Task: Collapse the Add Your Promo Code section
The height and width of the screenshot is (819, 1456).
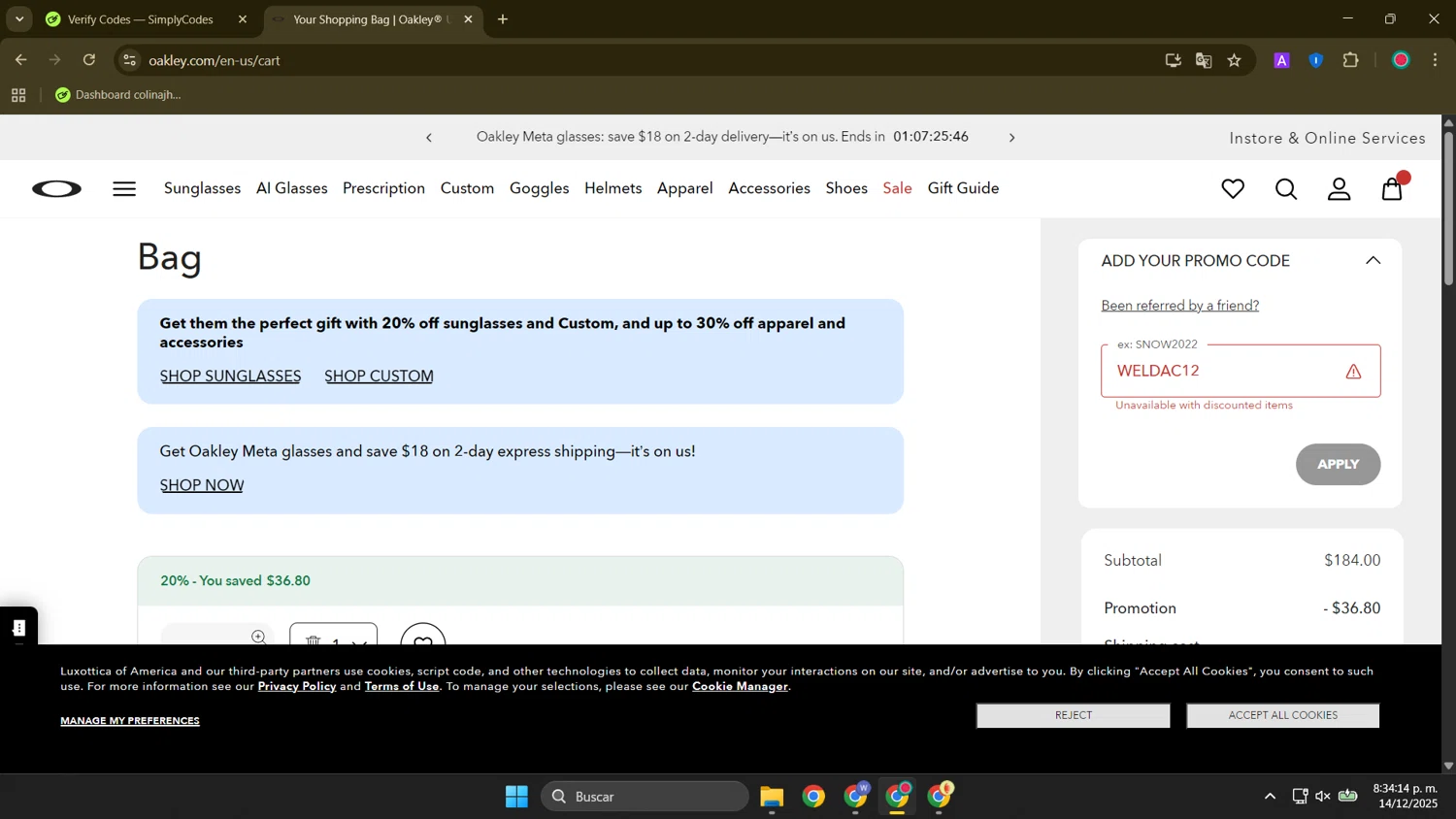Action: coord(1373,260)
